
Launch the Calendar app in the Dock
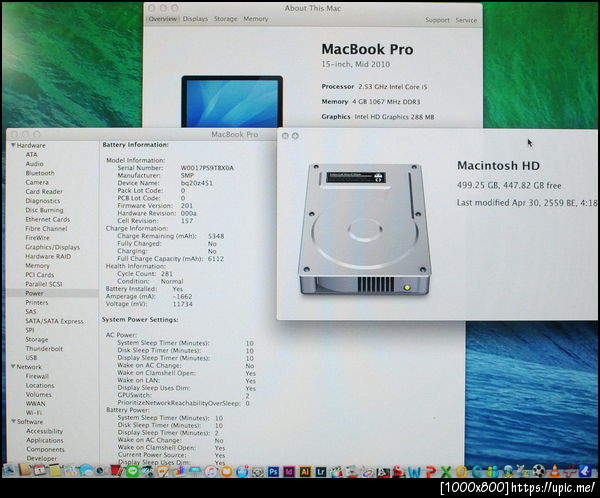[39, 470]
